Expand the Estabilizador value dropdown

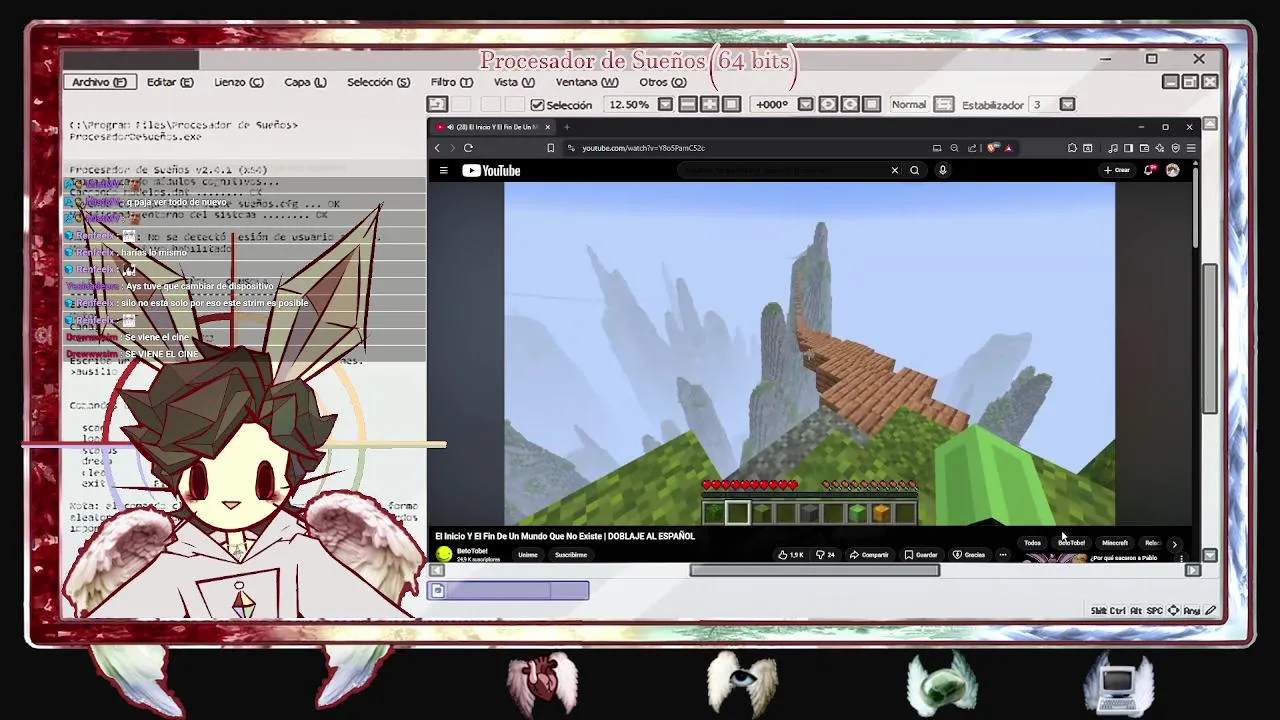(1067, 104)
